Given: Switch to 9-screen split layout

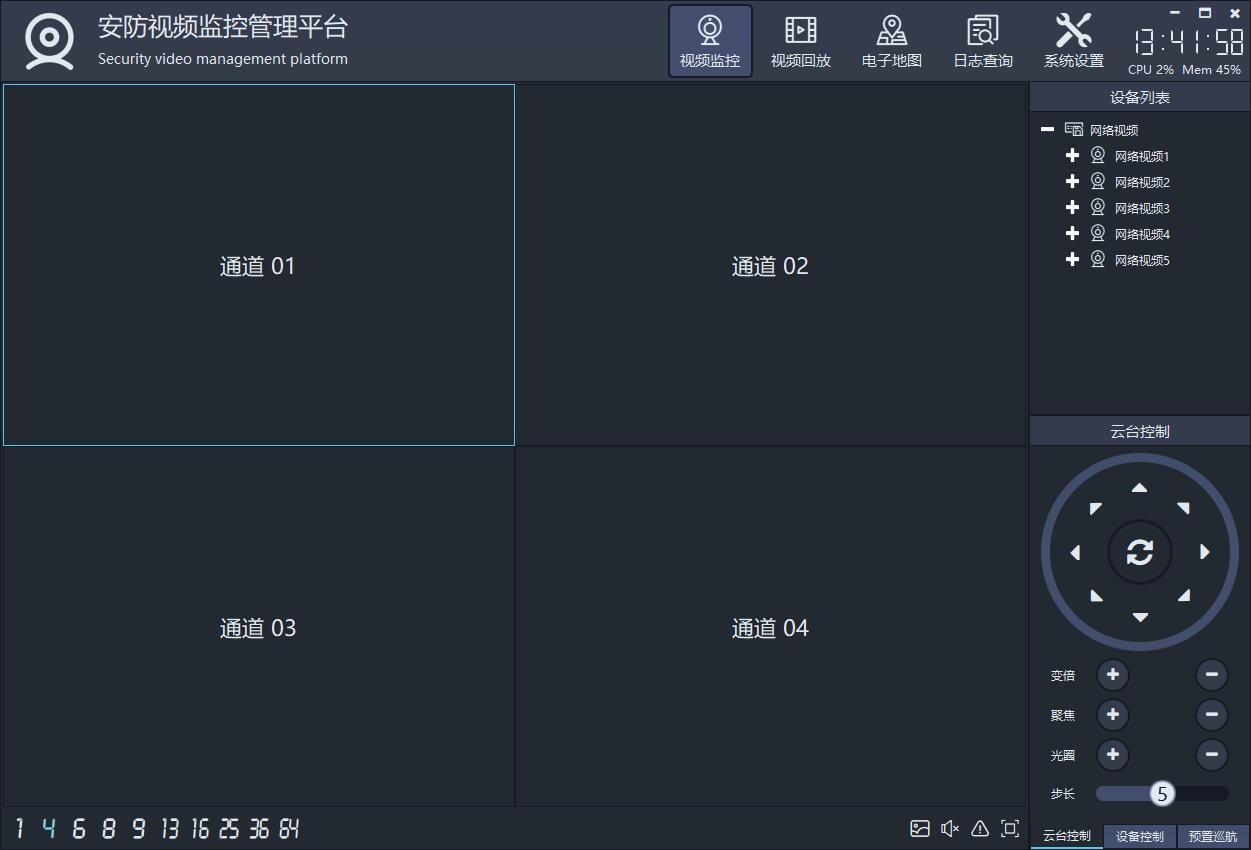Looking at the screenshot, I should click(138, 828).
